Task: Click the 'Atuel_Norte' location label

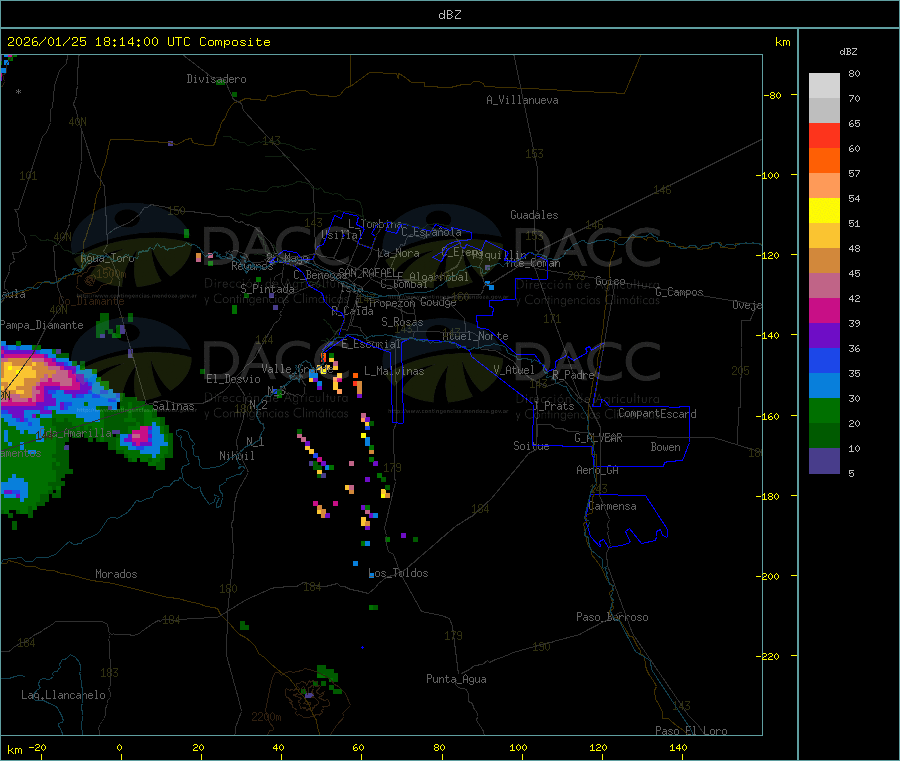Action: click(475, 336)
